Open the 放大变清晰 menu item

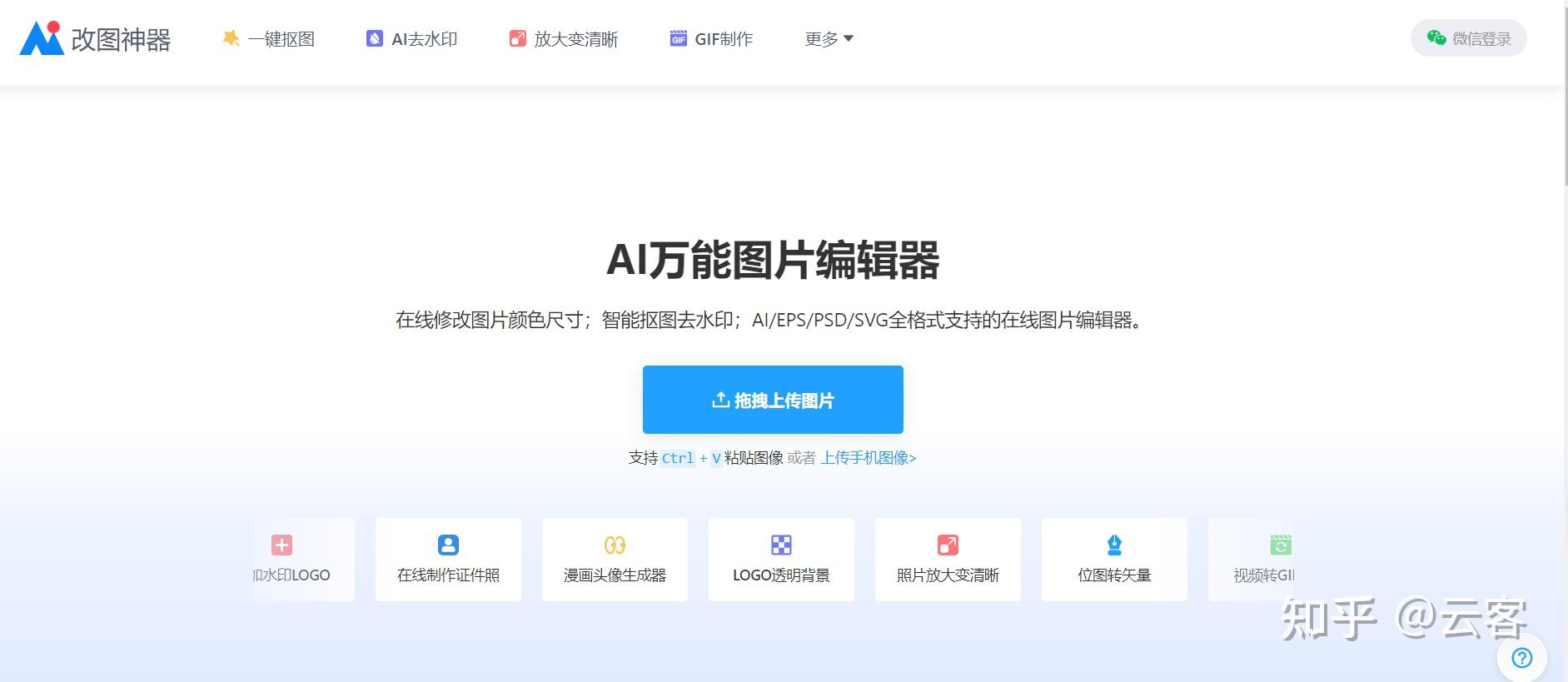pyautogui.click(x=576, y=39)
